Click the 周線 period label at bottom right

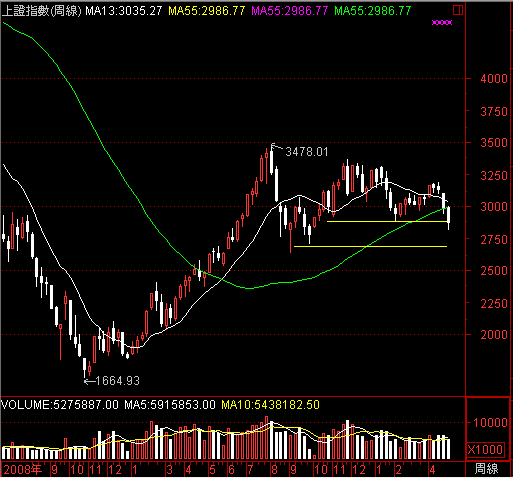(x=486, y=469)
